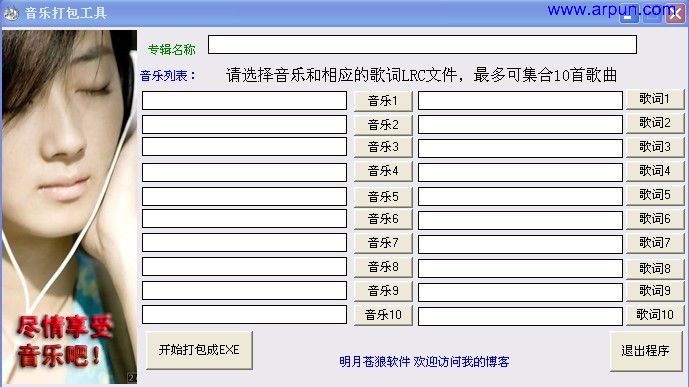The height and width of the screenshot is (387, 689).
Task: Select the lyrics path field beside 歌词3
Action: pyautogui.click(x=520, y=148)
